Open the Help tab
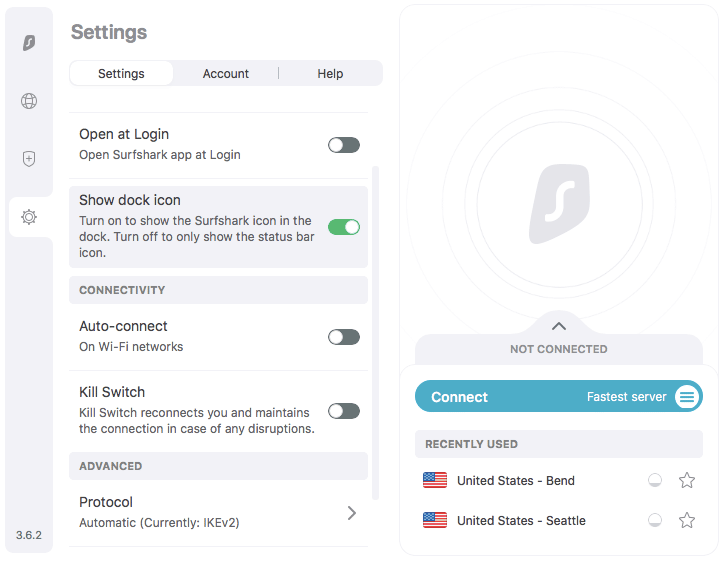The image size is (725, 563). click(x=330, y=73)
